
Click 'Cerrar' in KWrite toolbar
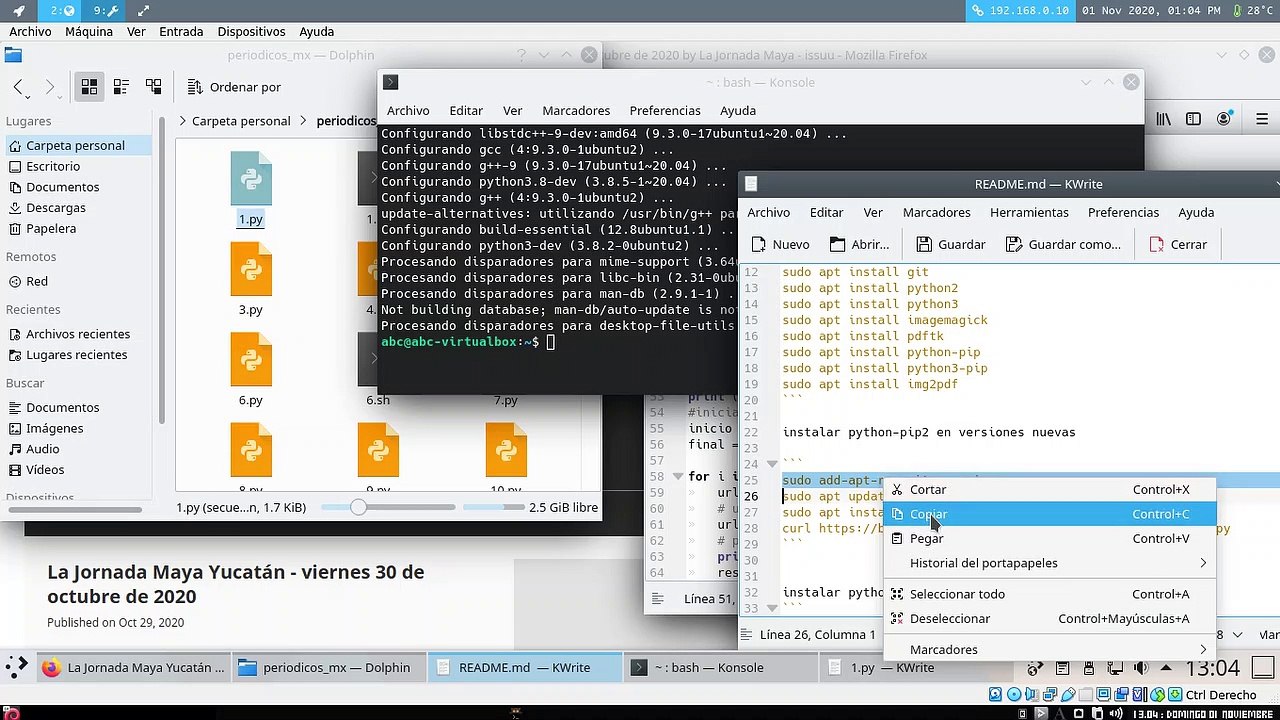(1178, 244)
